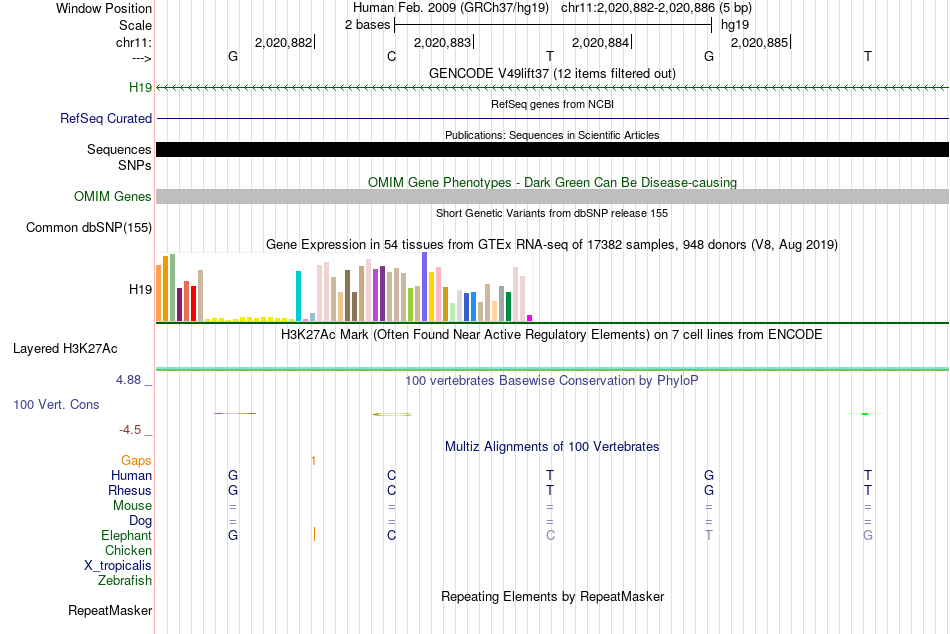Click the RefSeq genes from NCBI title
The image size is (950, 634).
coord(552,104)
